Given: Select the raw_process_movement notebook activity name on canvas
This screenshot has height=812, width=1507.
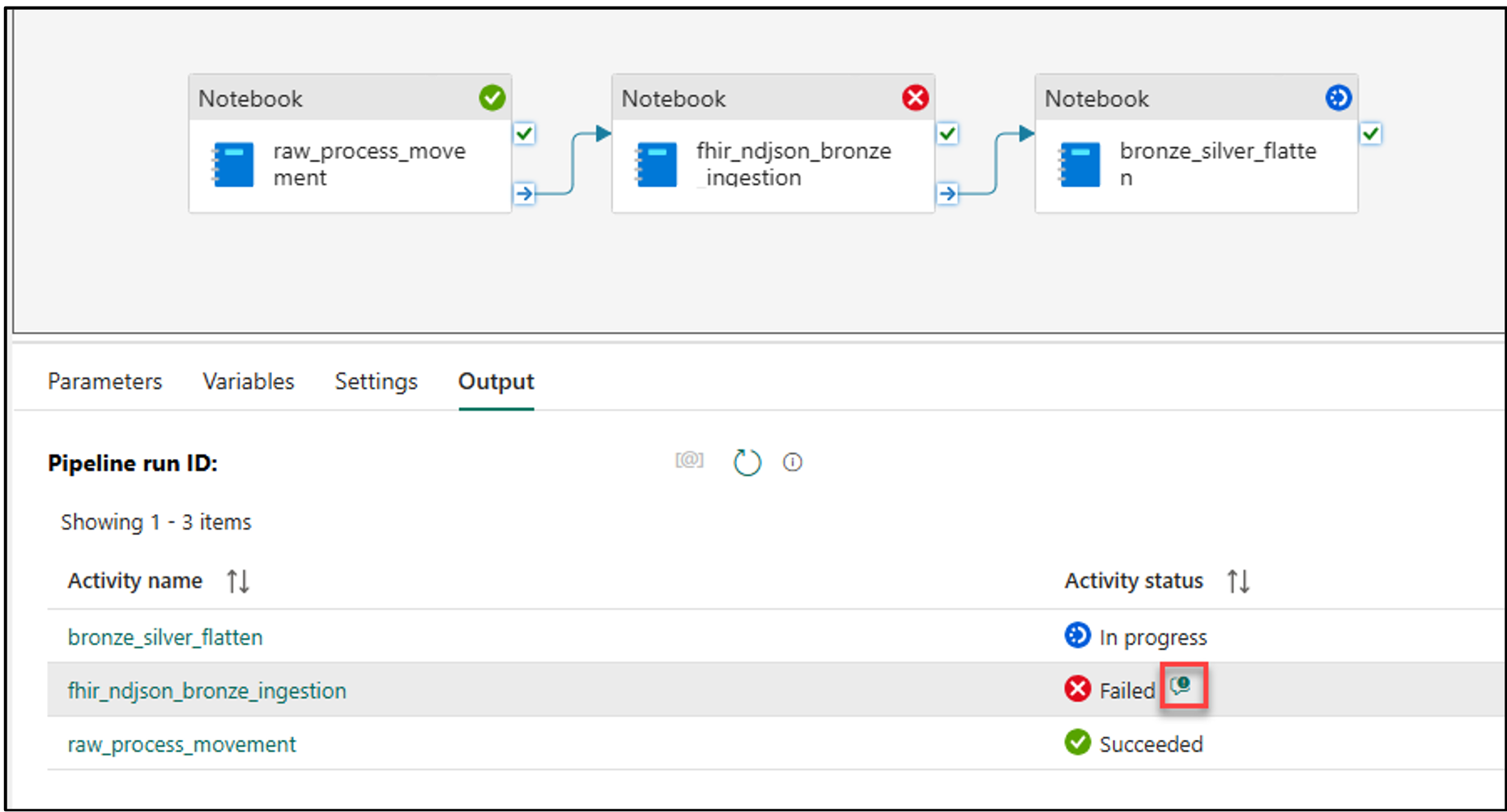Looking at the screenshot, I should tap(369, 164).
